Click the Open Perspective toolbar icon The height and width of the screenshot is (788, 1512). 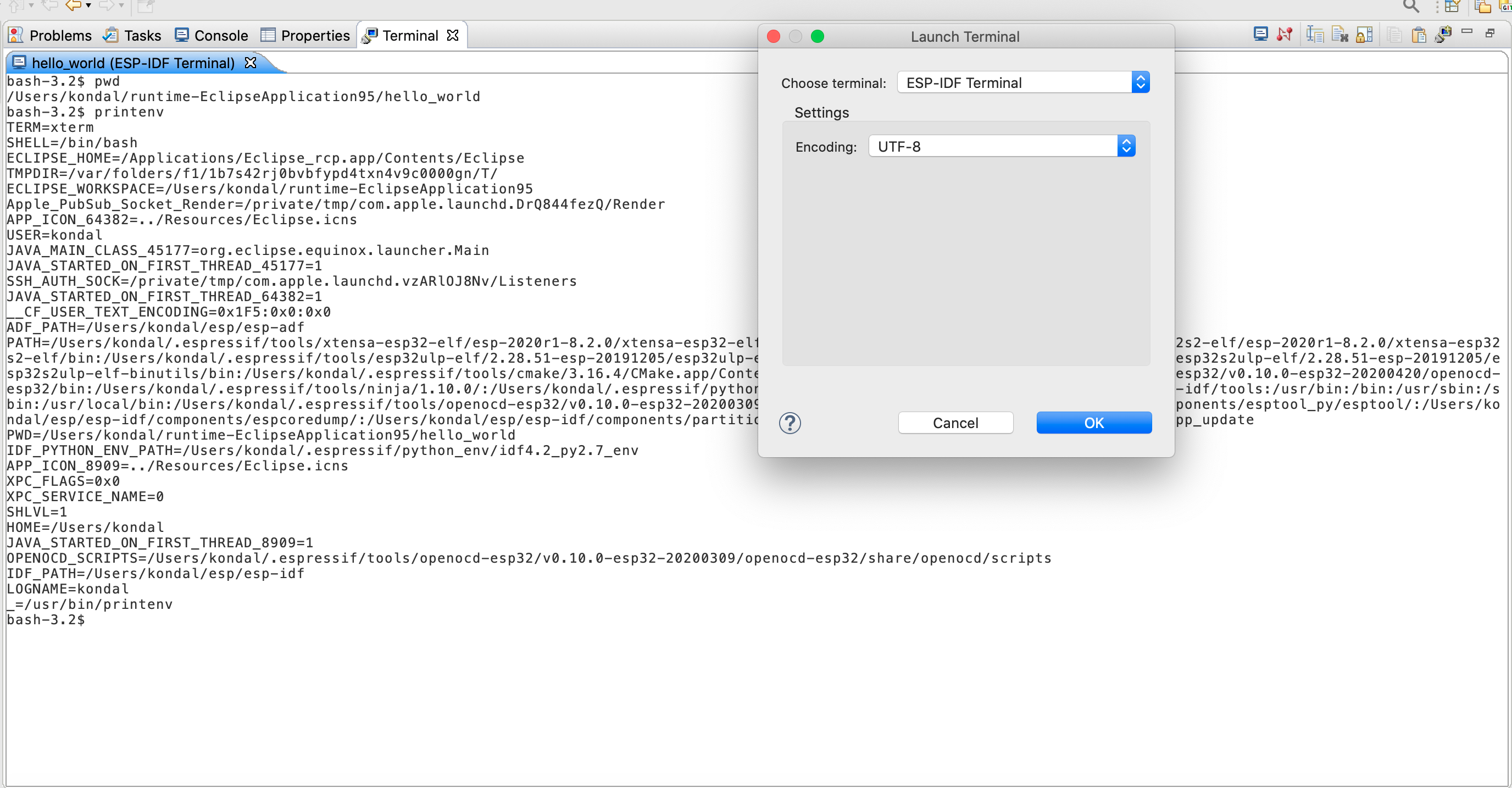coord(1452,7)
